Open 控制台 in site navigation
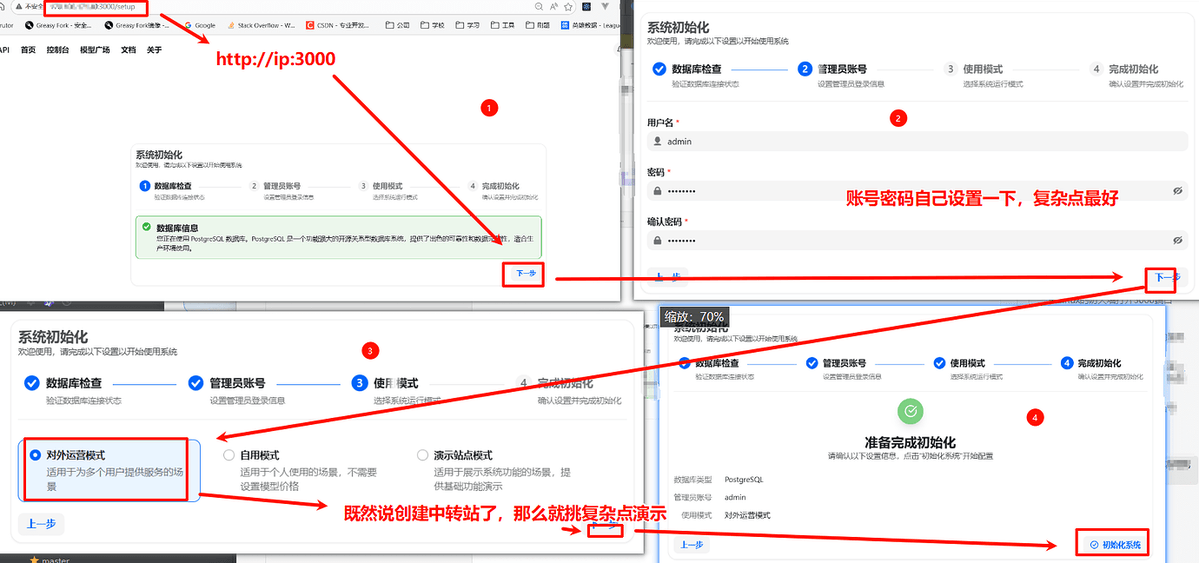This screenshot has height=563, width=1199. pos(57,50)
